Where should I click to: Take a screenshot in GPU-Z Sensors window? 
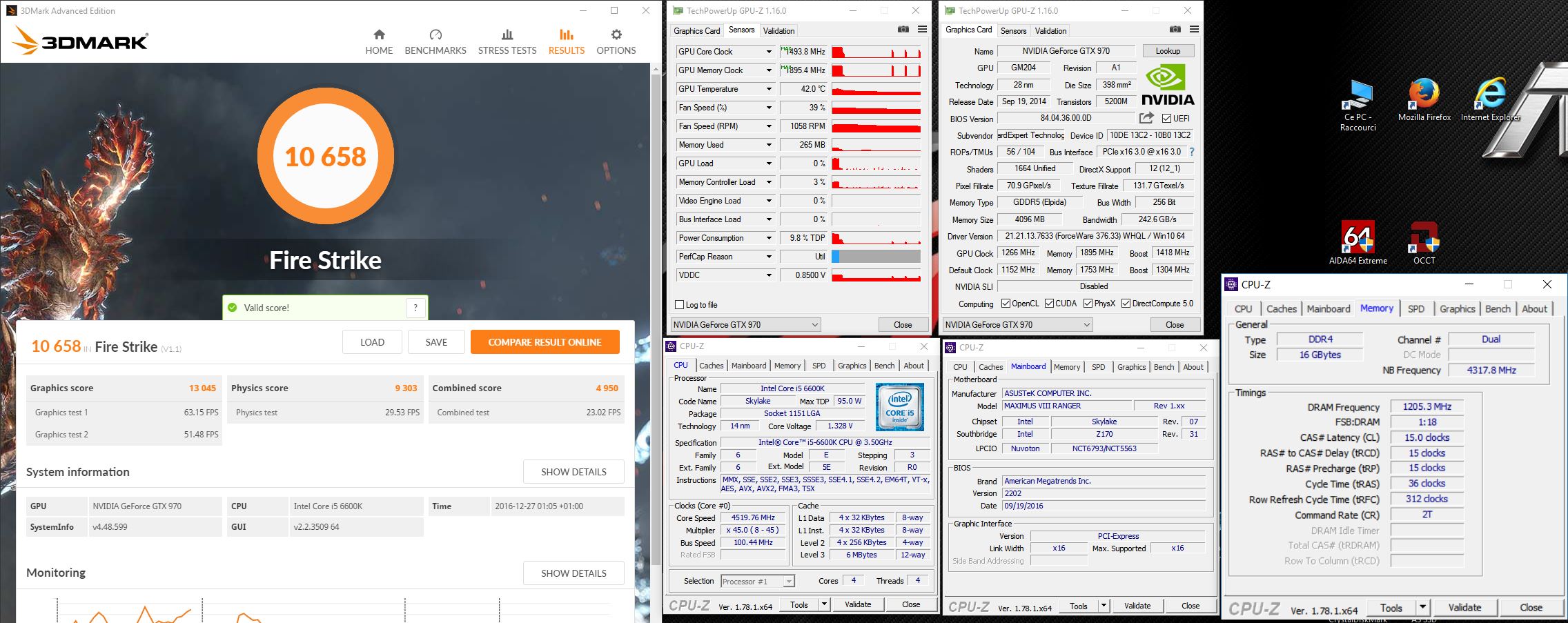[903, 30]
